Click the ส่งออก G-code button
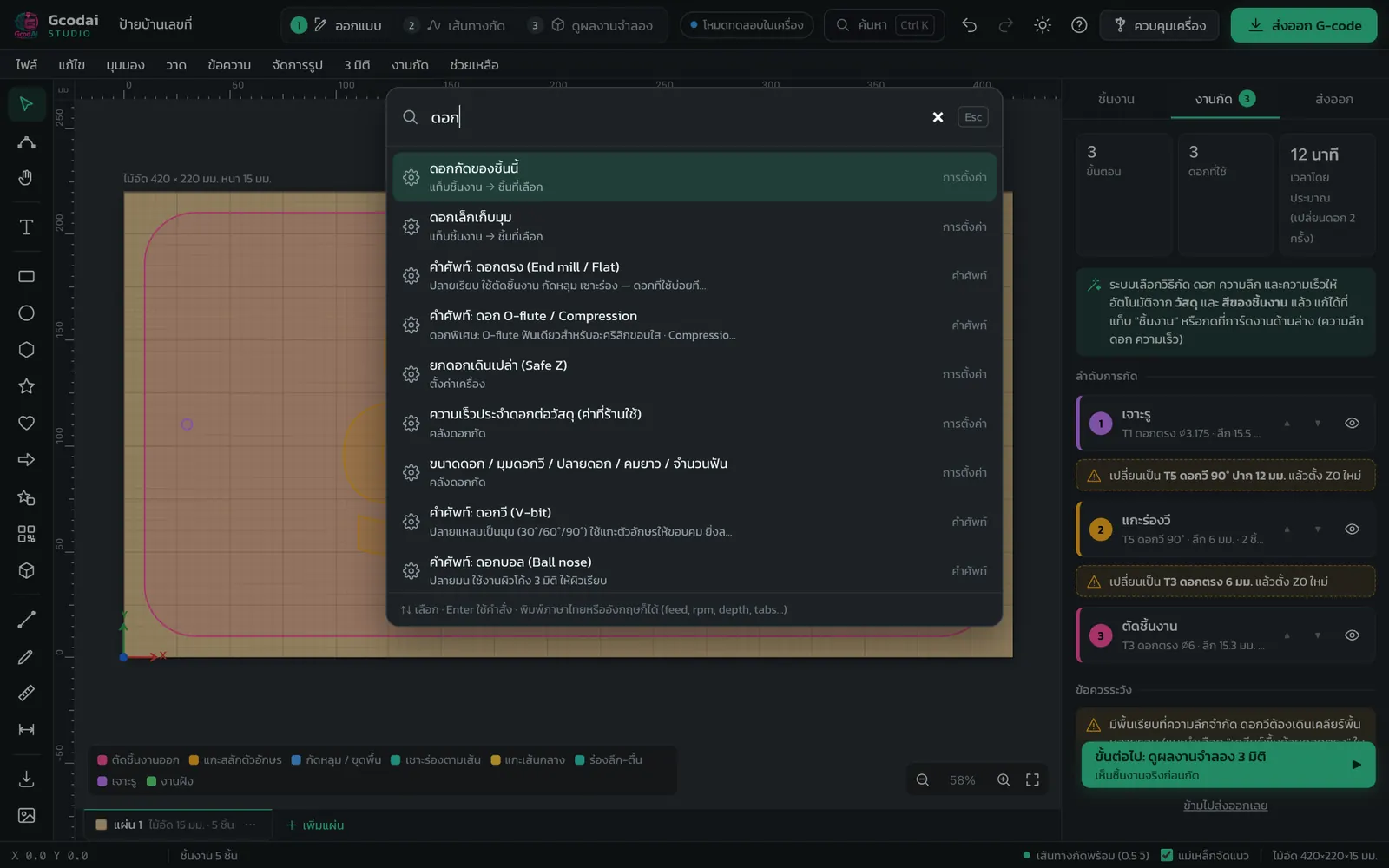The height and width of the screenshot is (868, 1389). 1304,25
